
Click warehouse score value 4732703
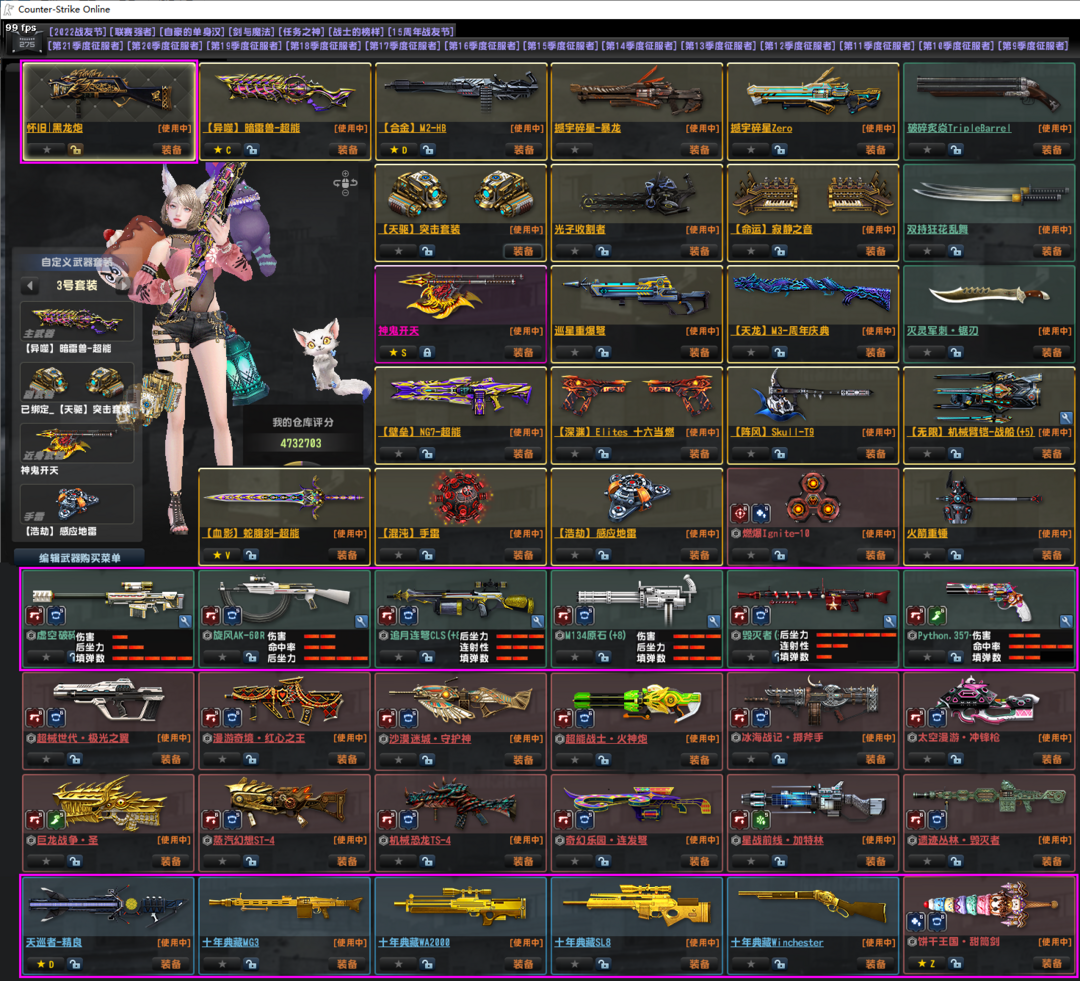point(301,443)
